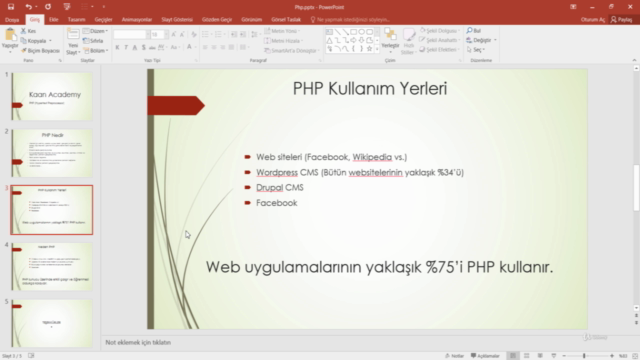Select the text box shape in gallery
Screen dimensions: 640x360
(329, 32)
